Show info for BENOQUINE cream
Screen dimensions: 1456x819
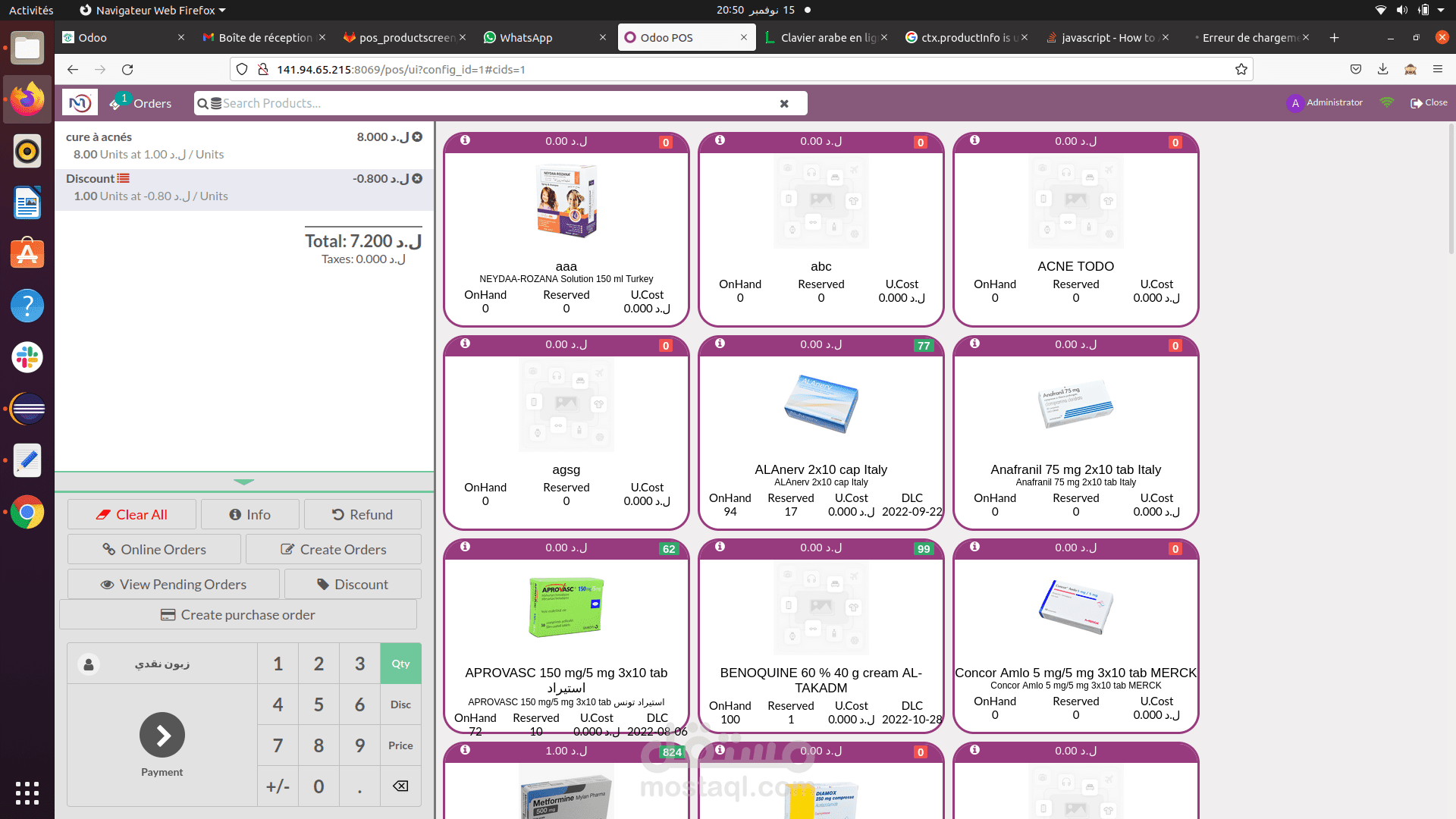(x=720, y=547)
